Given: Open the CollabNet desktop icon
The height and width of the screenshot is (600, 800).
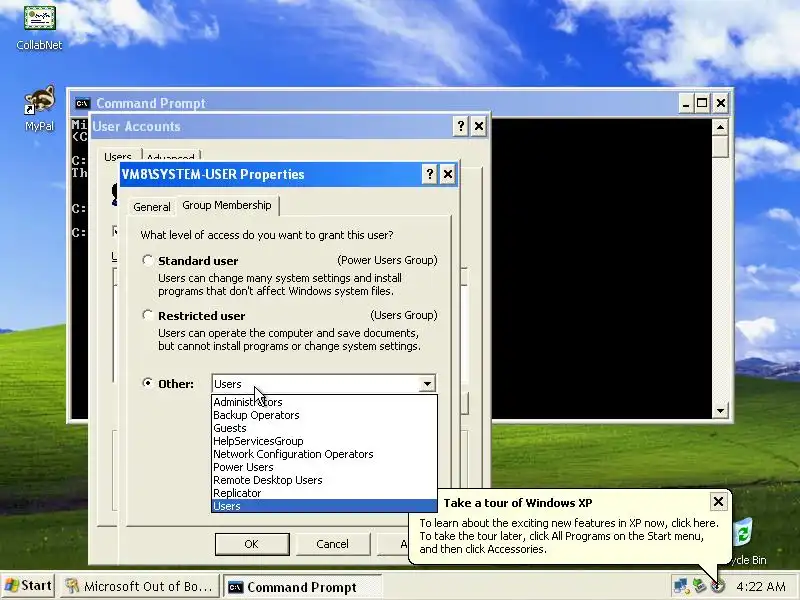Looking at the screenshot, I should point(39,27).
